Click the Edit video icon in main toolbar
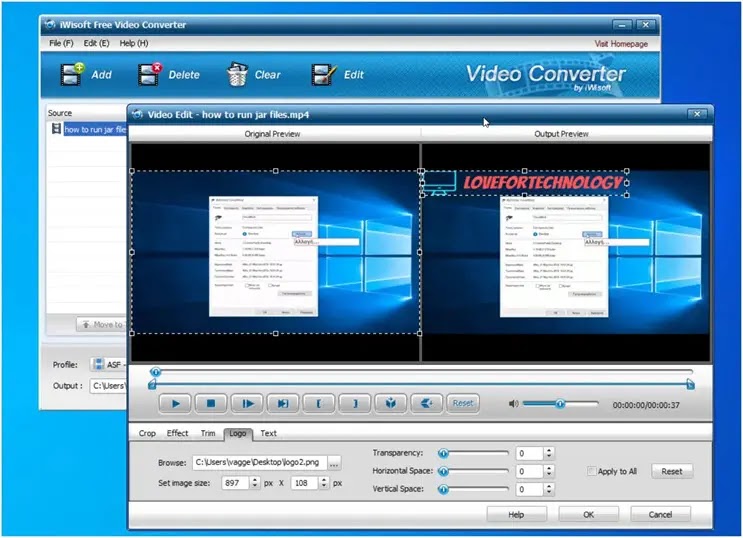The width and height of the screenshot is (743, 538). pos(324,74)
